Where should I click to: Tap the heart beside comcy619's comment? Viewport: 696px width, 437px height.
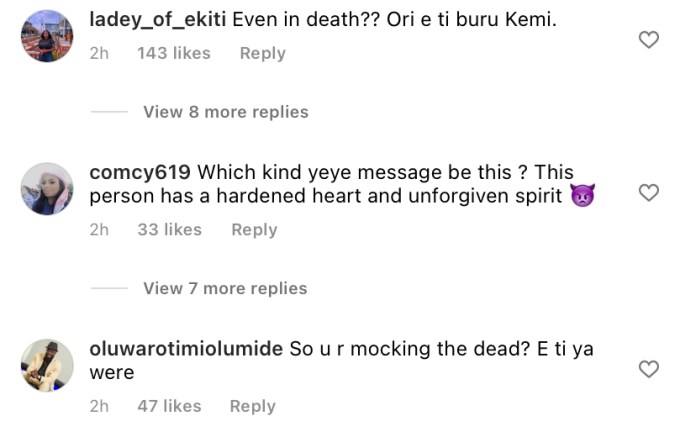(649, 193)
